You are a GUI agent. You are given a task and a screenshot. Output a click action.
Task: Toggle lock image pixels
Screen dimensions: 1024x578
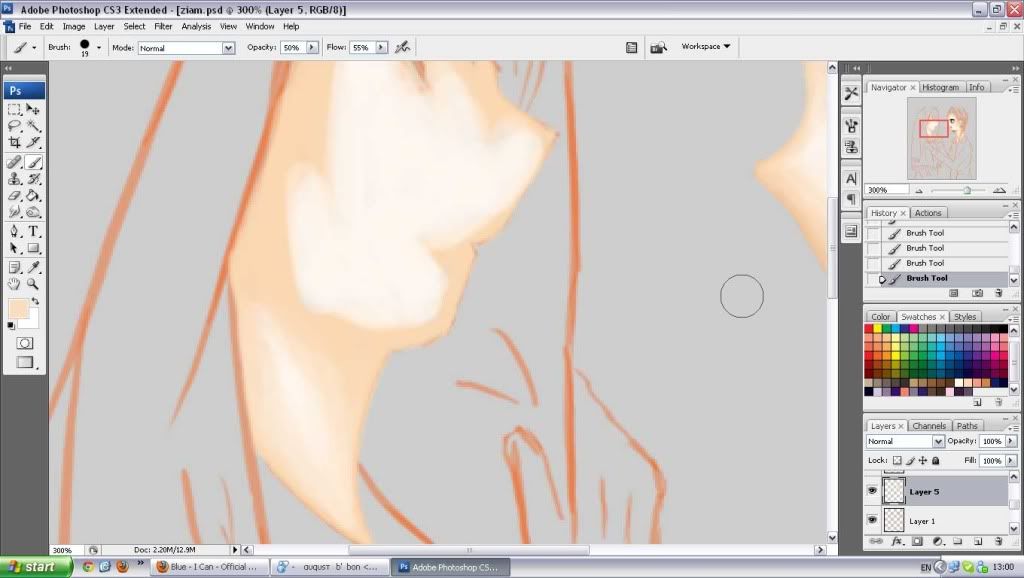coord(910,460)
